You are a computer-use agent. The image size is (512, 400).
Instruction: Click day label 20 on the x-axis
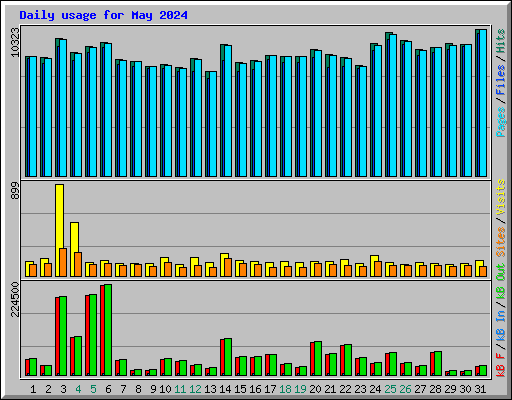pos(315,389)
